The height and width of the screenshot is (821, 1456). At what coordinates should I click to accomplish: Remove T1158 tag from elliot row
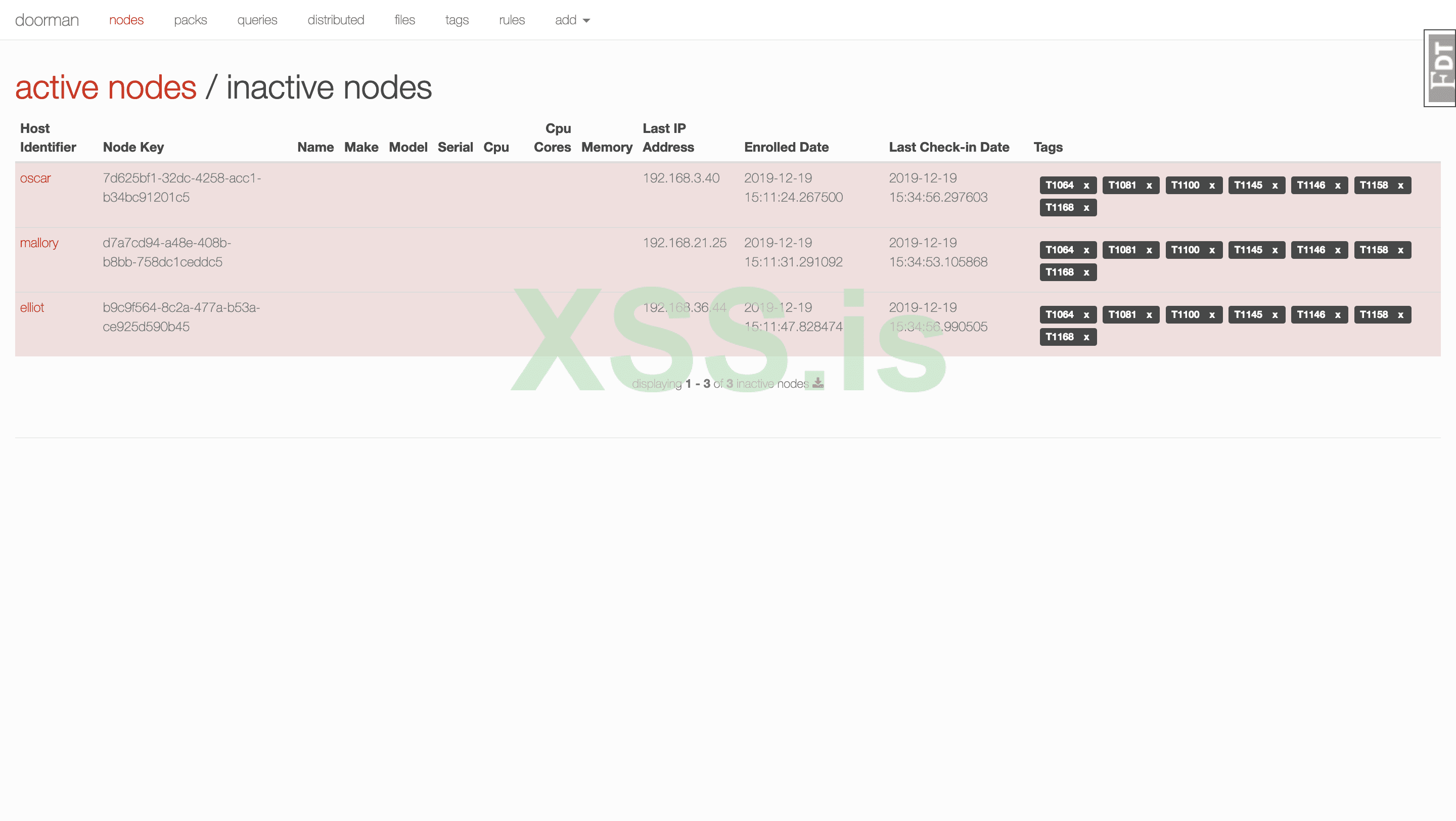point(1400,315)
